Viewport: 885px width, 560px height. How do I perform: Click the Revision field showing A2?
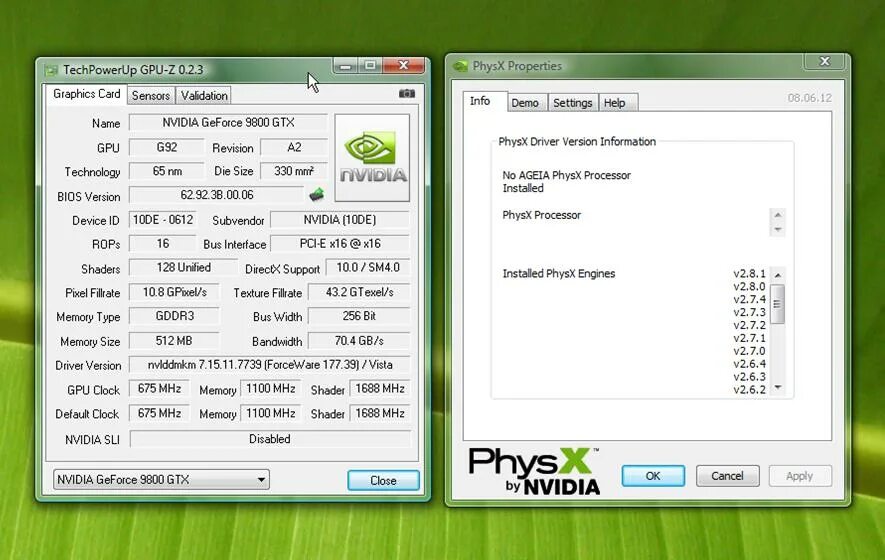293,147
